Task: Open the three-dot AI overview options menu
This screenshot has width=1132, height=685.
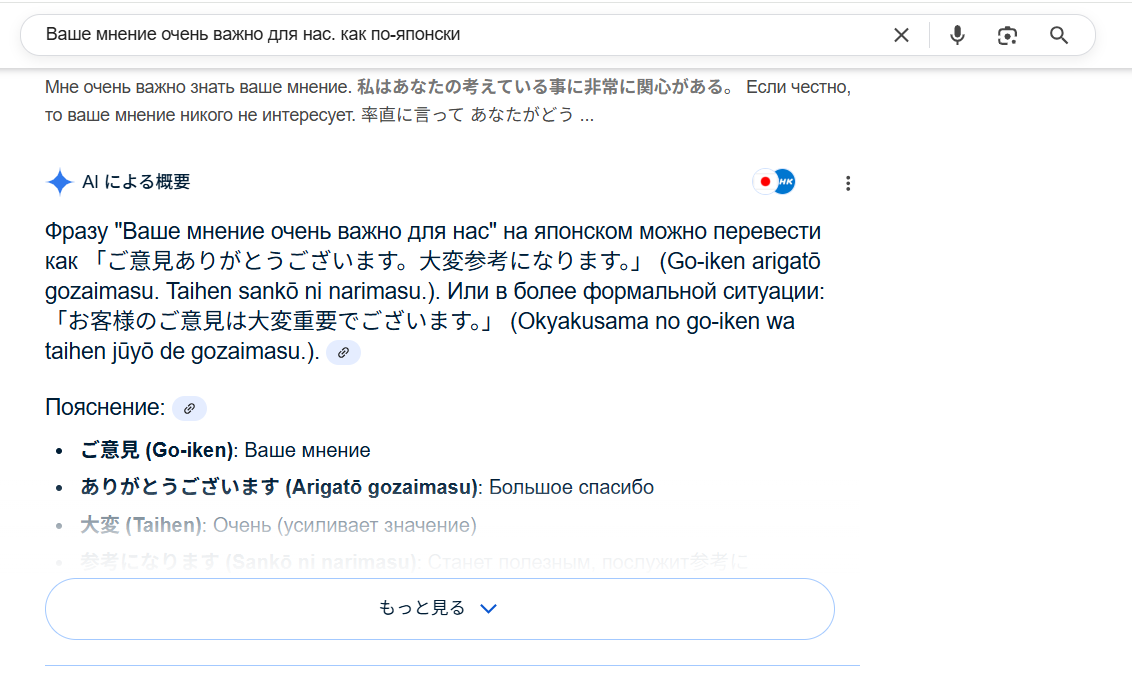Action: (848, 183)
